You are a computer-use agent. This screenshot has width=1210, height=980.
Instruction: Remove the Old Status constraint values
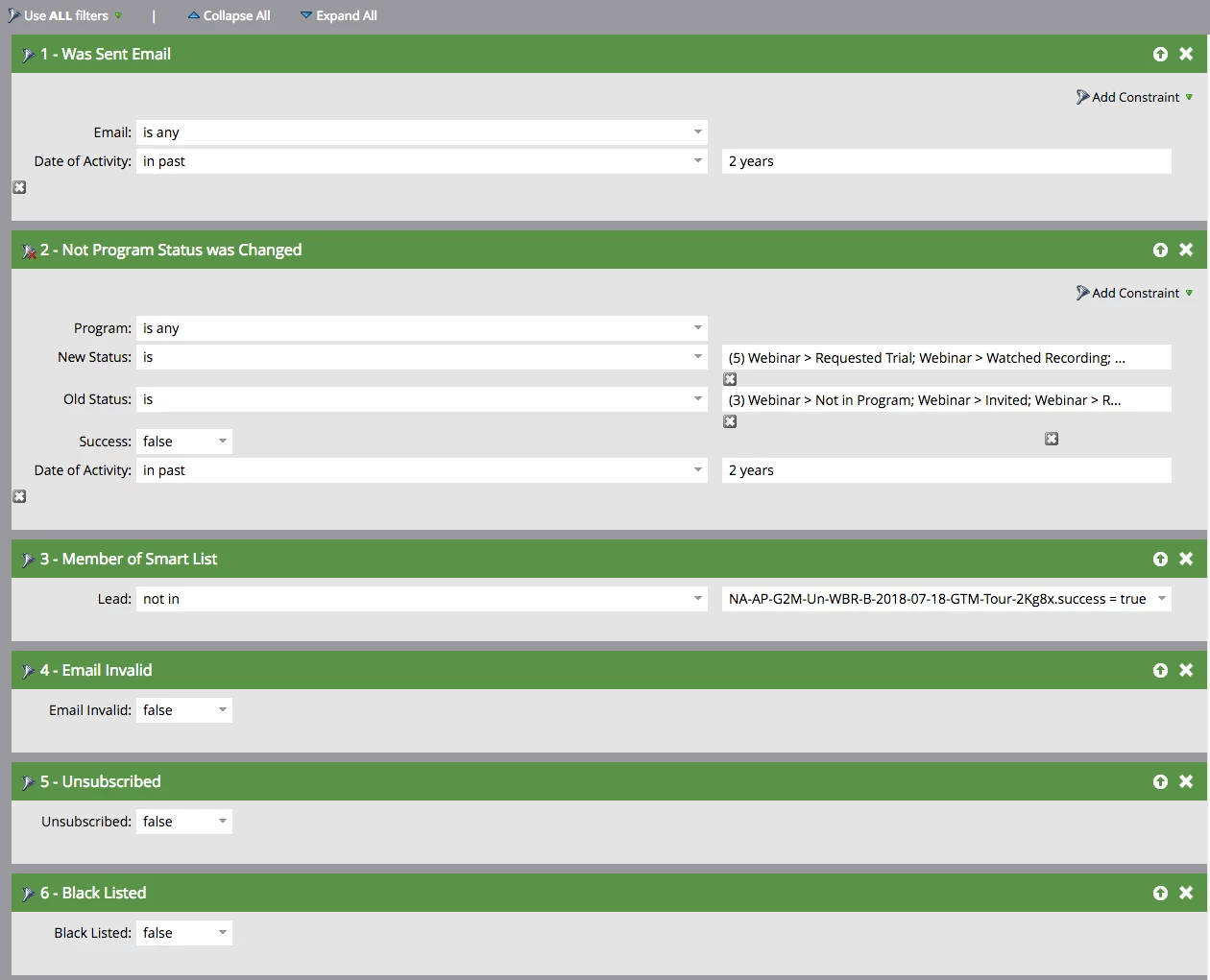(730, 421)
